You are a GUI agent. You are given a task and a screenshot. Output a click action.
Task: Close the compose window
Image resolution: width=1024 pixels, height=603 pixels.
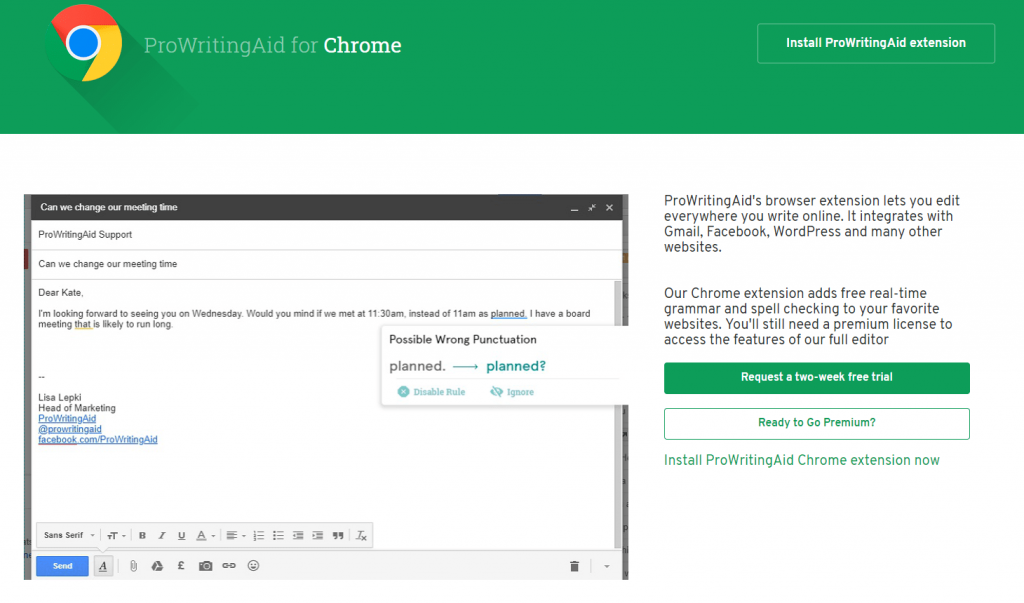click(x=609, y=208)
